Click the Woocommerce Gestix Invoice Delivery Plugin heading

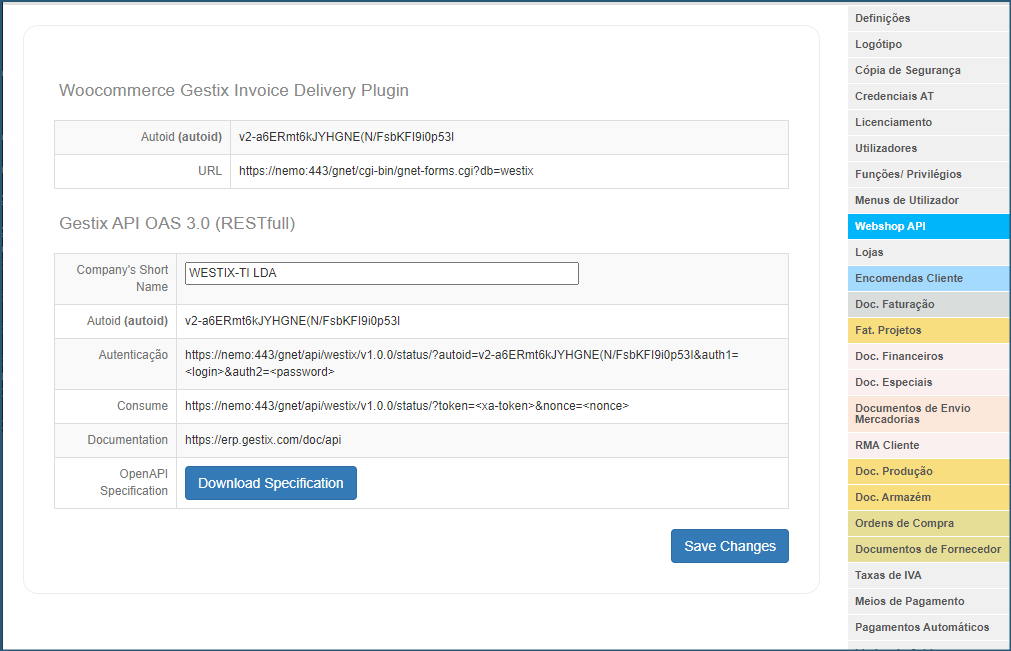point(234,90)
